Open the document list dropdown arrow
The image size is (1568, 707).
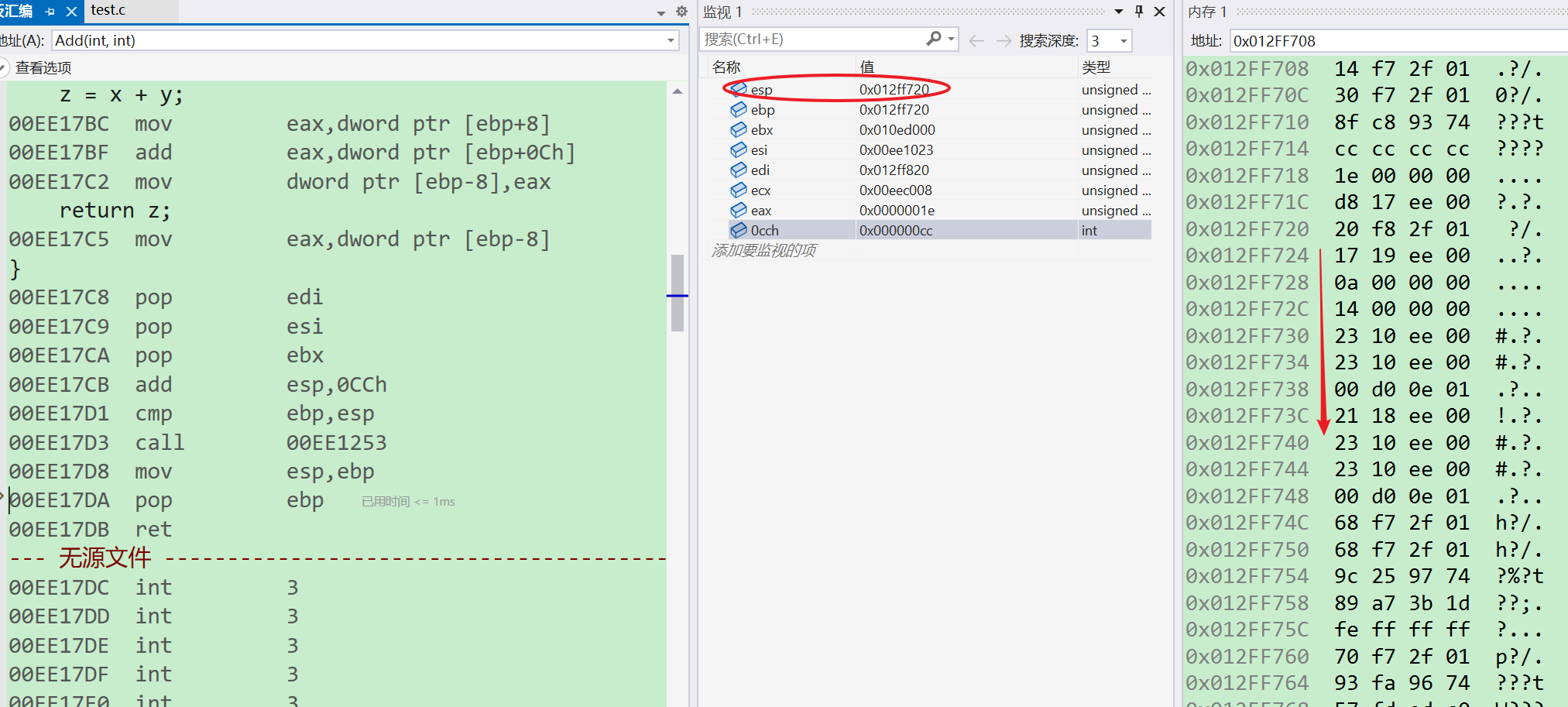coord(660,12)
